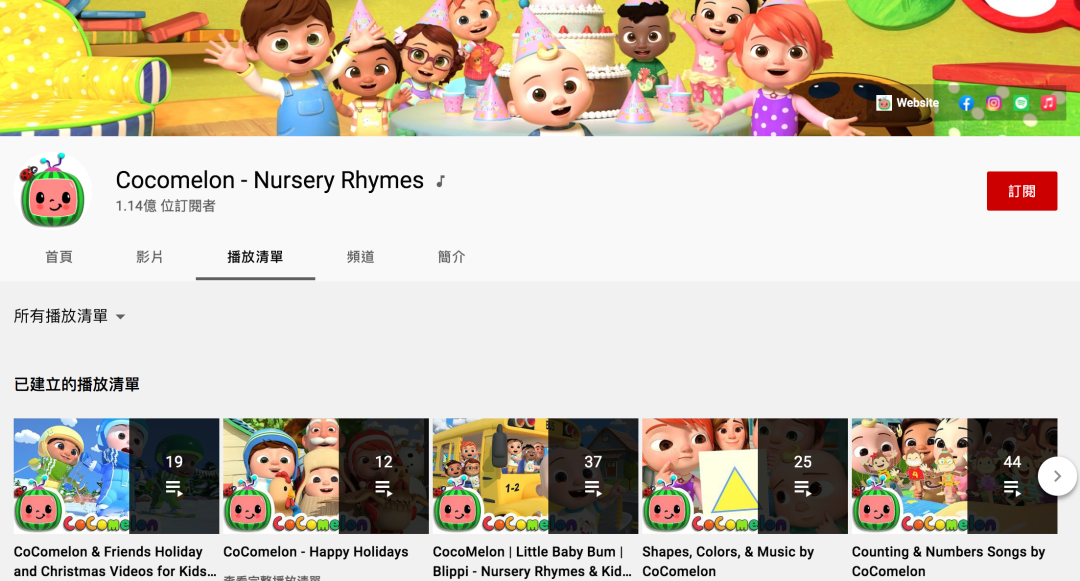Click the red 訂閱 subscribe button
The height and width of the screenshot is (581, 1080).
pyautogui.click(x=1022, y=190)
